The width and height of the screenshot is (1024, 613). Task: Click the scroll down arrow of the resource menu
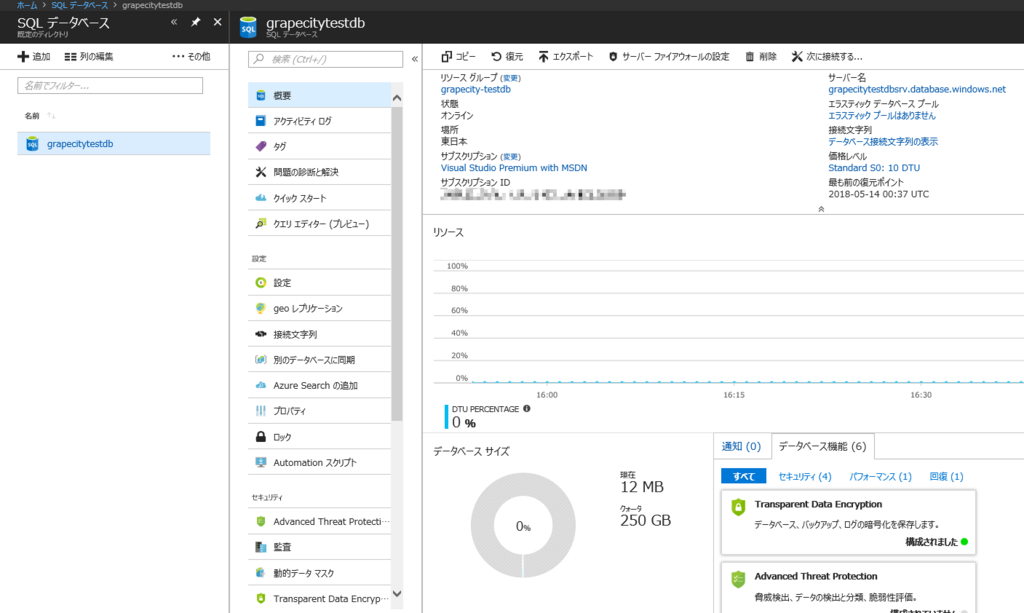[397, 594]
